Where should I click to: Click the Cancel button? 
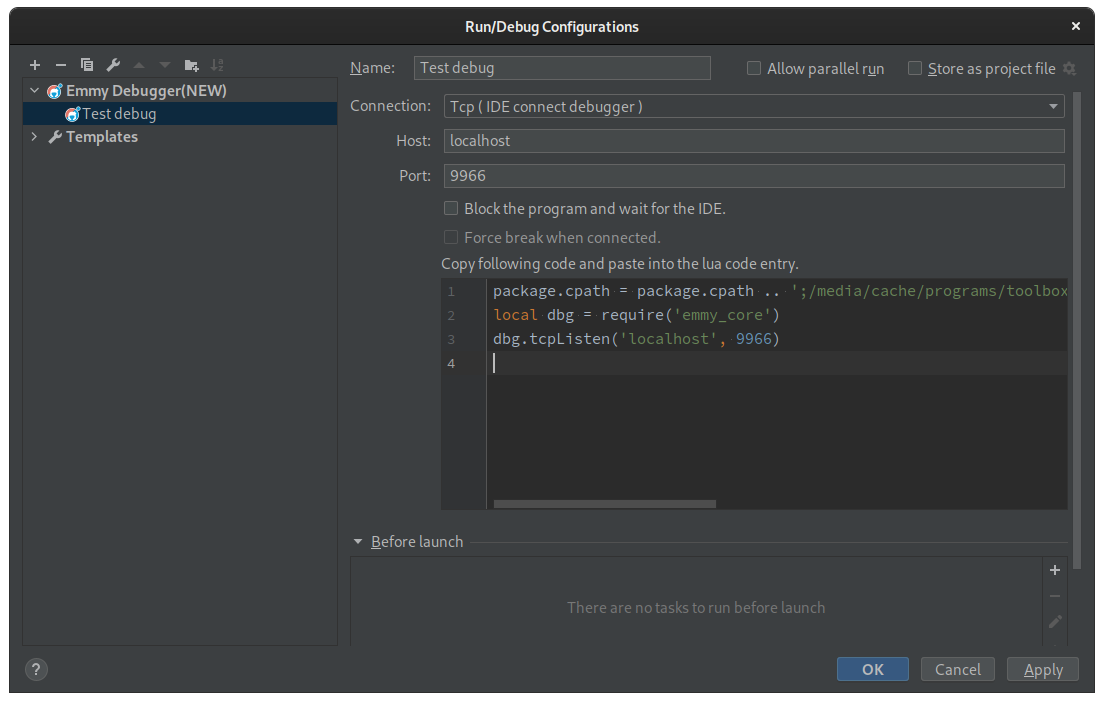958,670
